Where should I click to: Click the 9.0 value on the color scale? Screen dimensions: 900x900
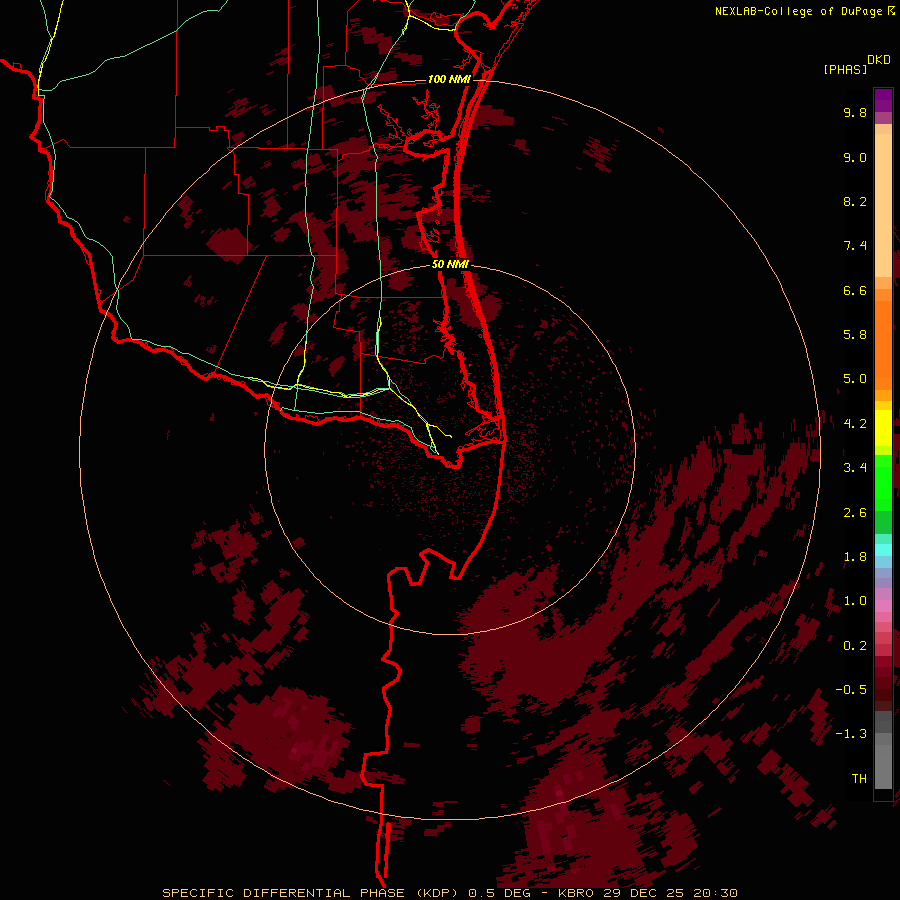click(855, 157)
